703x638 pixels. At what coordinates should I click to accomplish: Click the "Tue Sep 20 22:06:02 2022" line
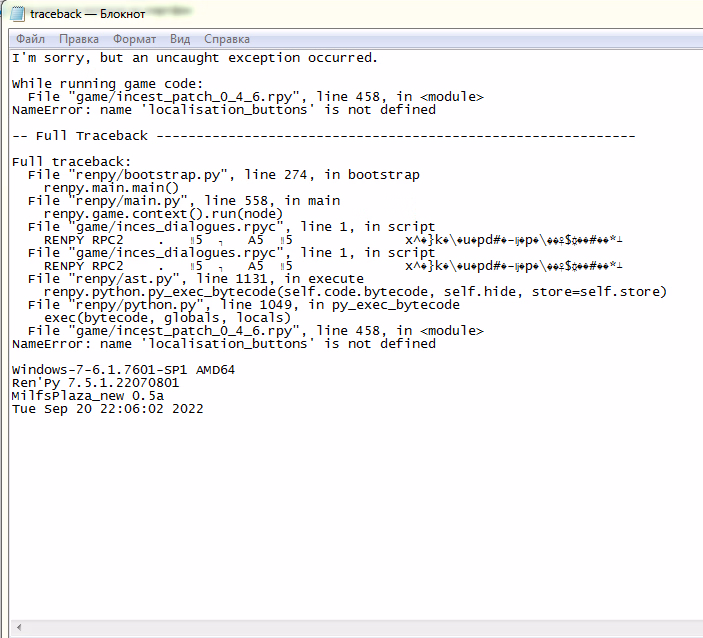108,409
